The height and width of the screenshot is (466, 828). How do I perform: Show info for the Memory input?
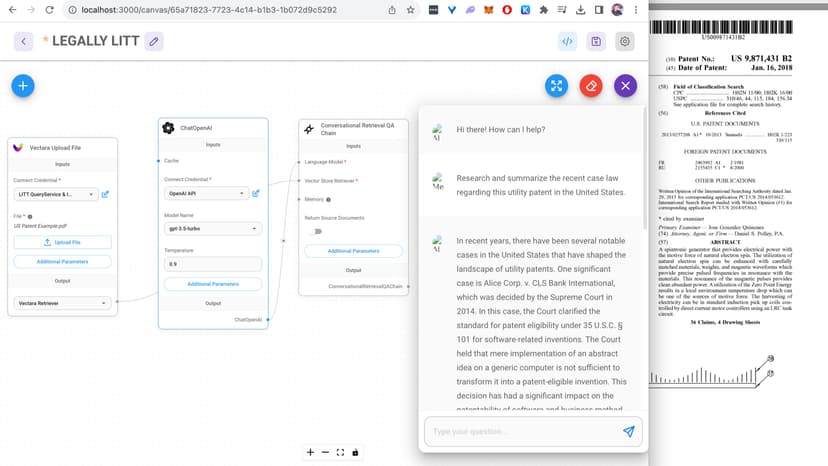pos(328,200)
